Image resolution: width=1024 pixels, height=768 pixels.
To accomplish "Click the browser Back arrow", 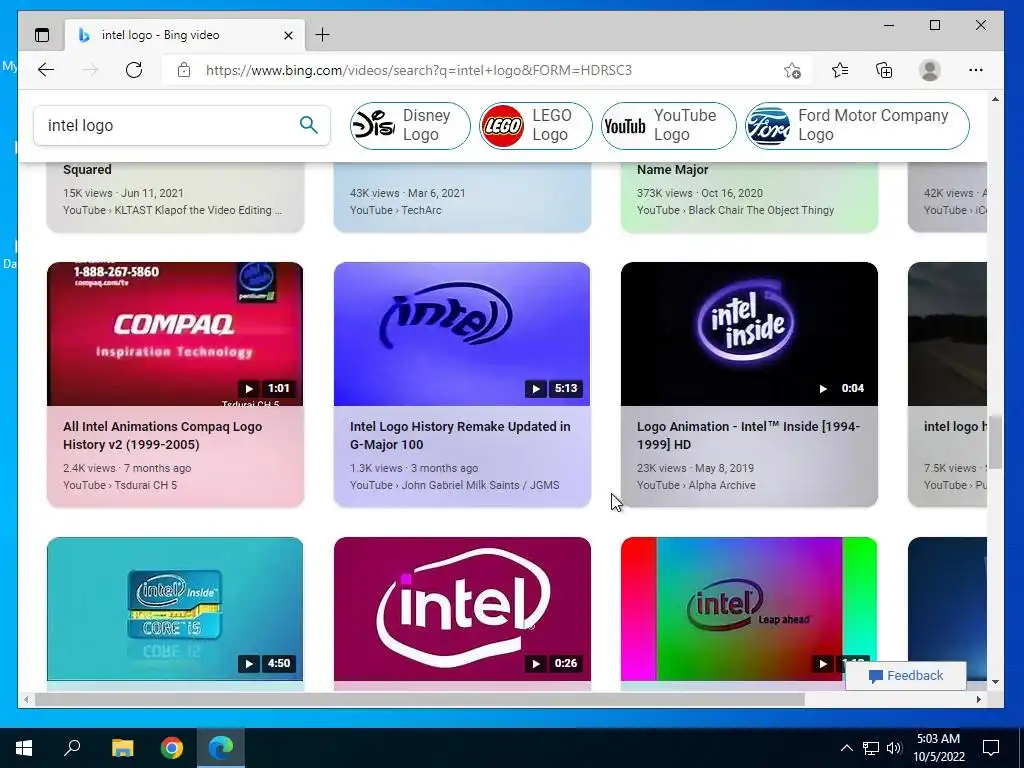I will (x=46, y=70).
